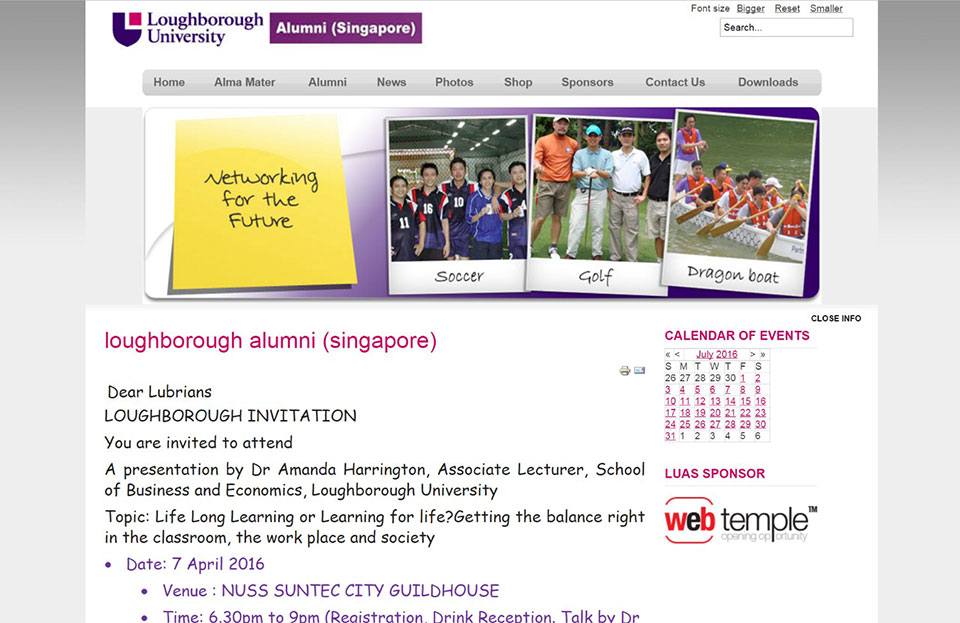
Task: Select July 16 in the calendar
Action: point(760,401)
